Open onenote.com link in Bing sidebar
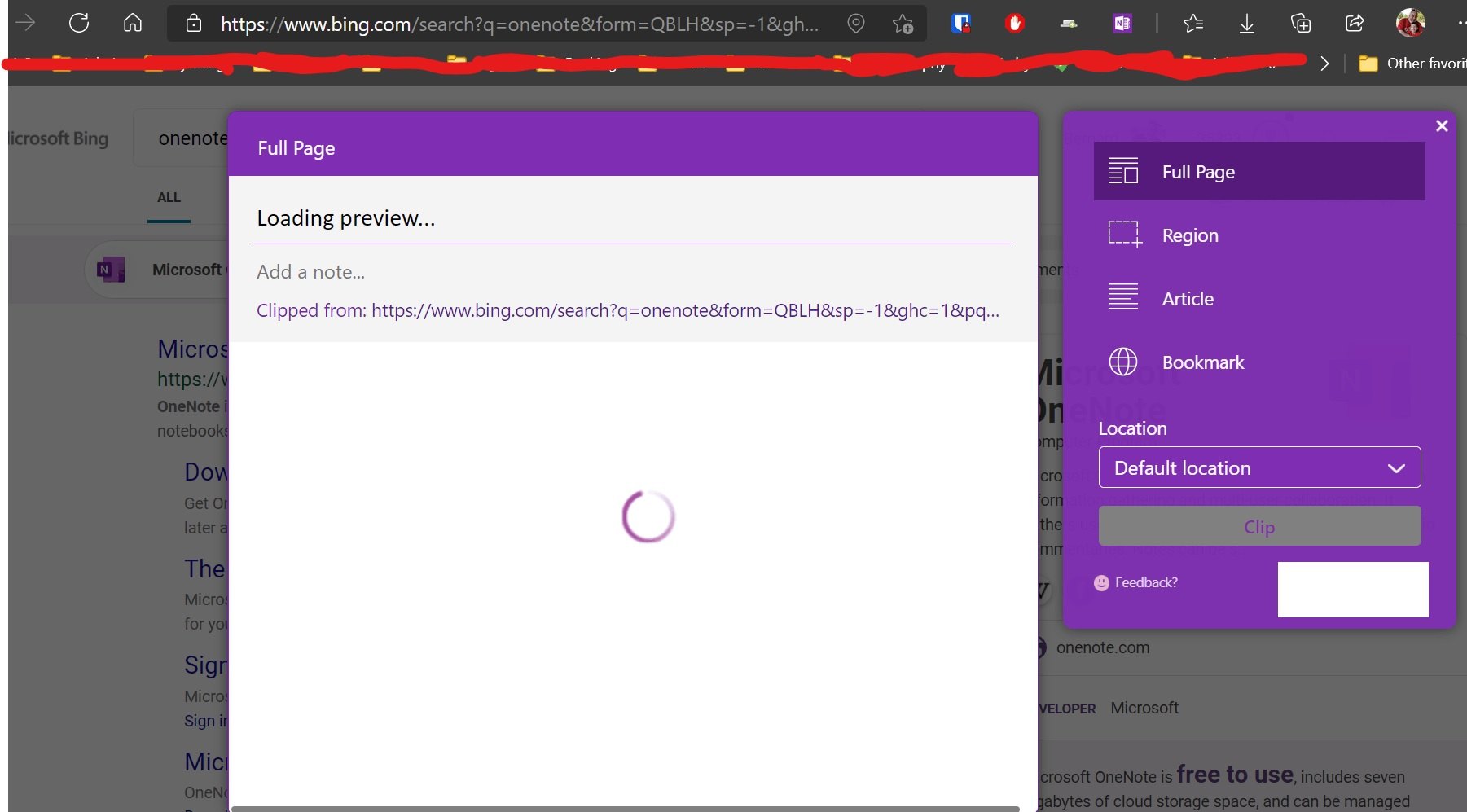This screenshot has width=1467, height=812. [1102, 647]
